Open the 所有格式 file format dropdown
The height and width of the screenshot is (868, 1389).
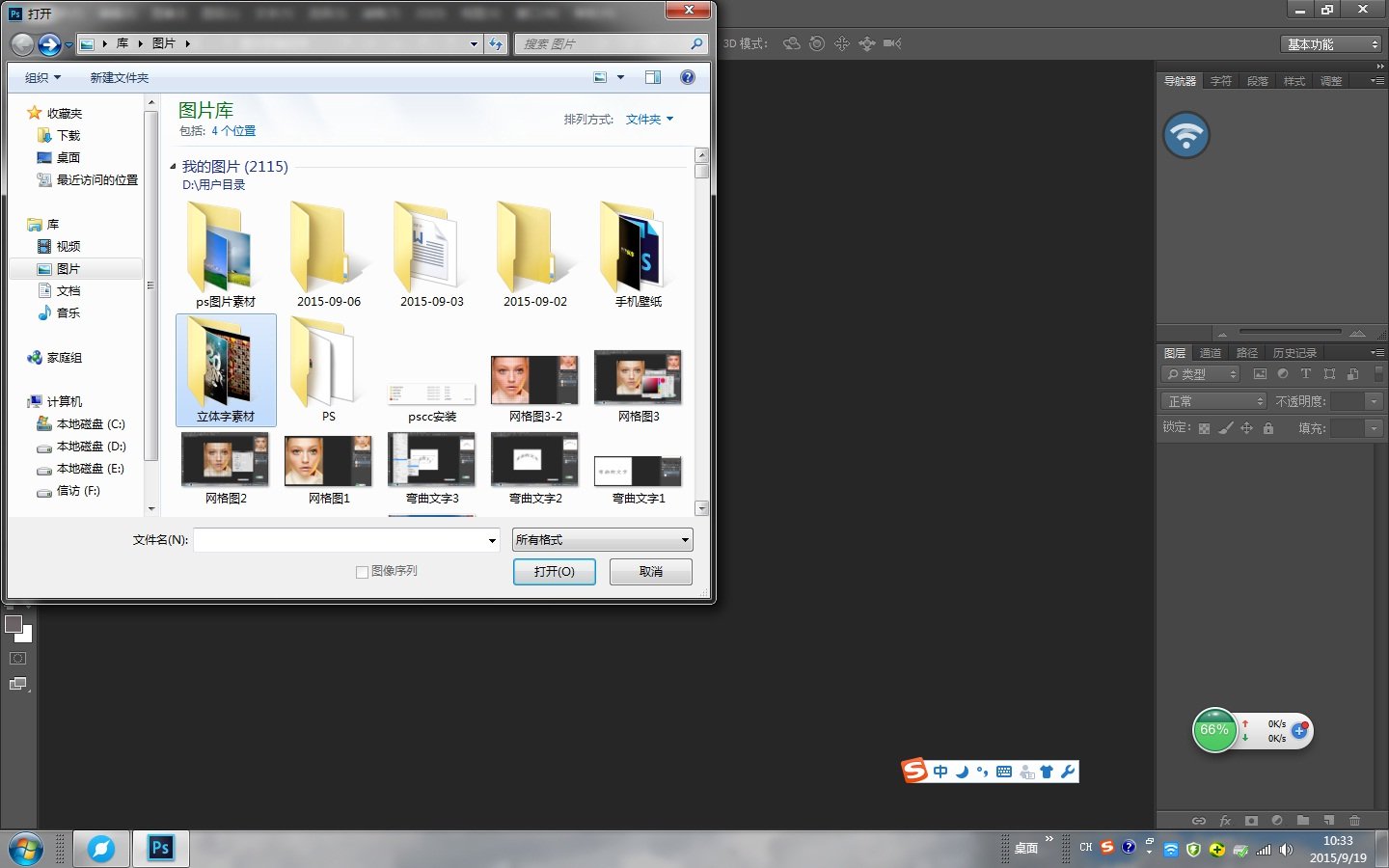(x=602, y=540)
